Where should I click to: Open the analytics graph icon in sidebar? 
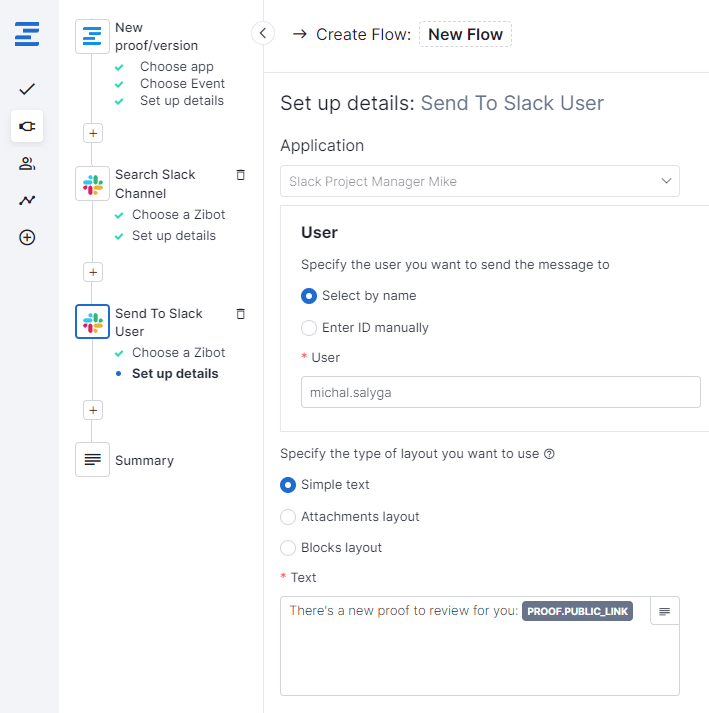27,200
